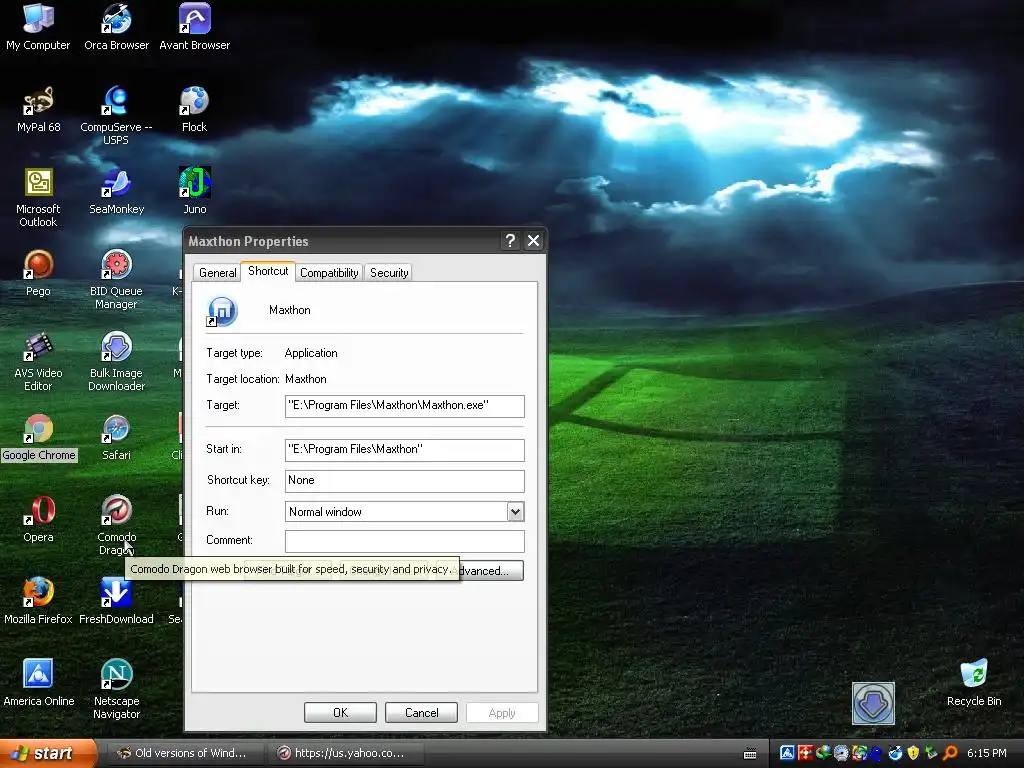Click the 6:15 PM clock
This screenshot has width=1024, height=768.
pos(987,753)
